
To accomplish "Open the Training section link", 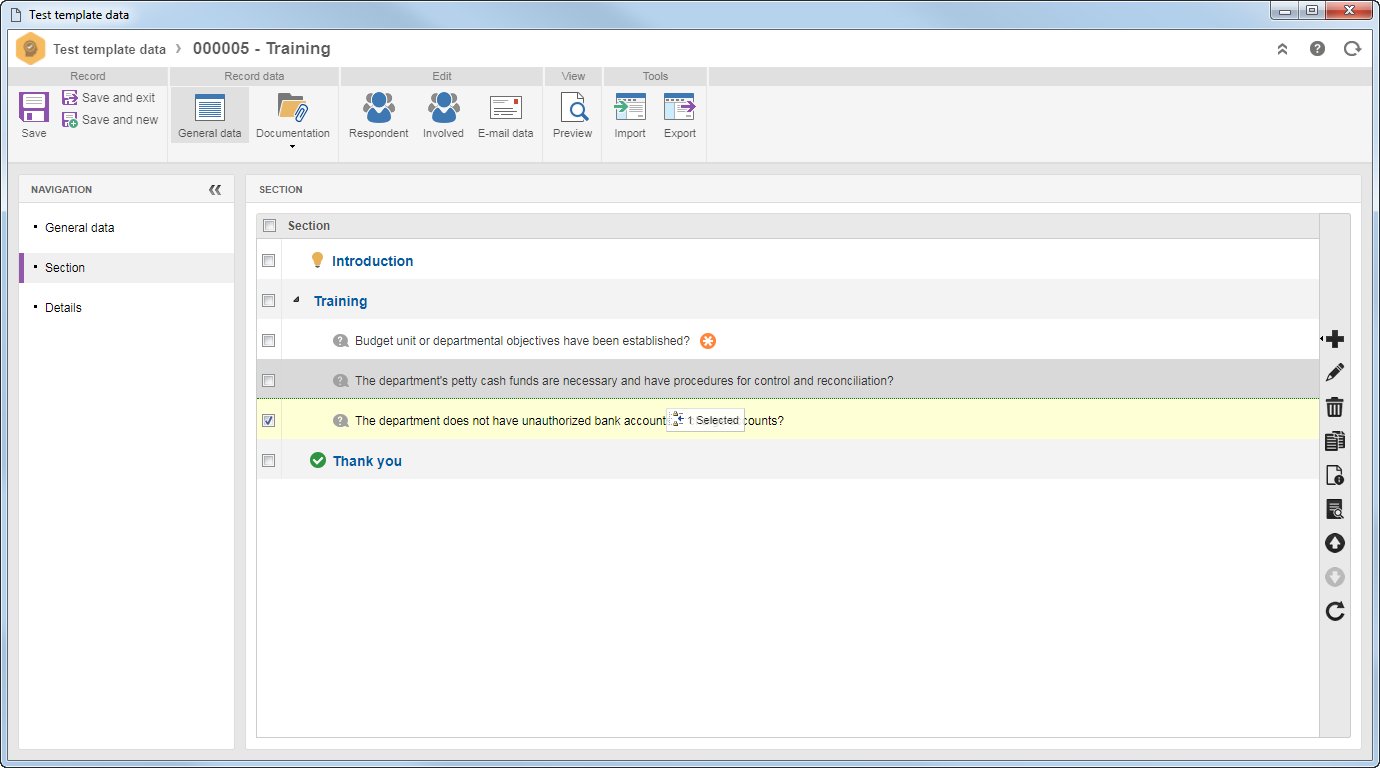I will coord(340,301).
